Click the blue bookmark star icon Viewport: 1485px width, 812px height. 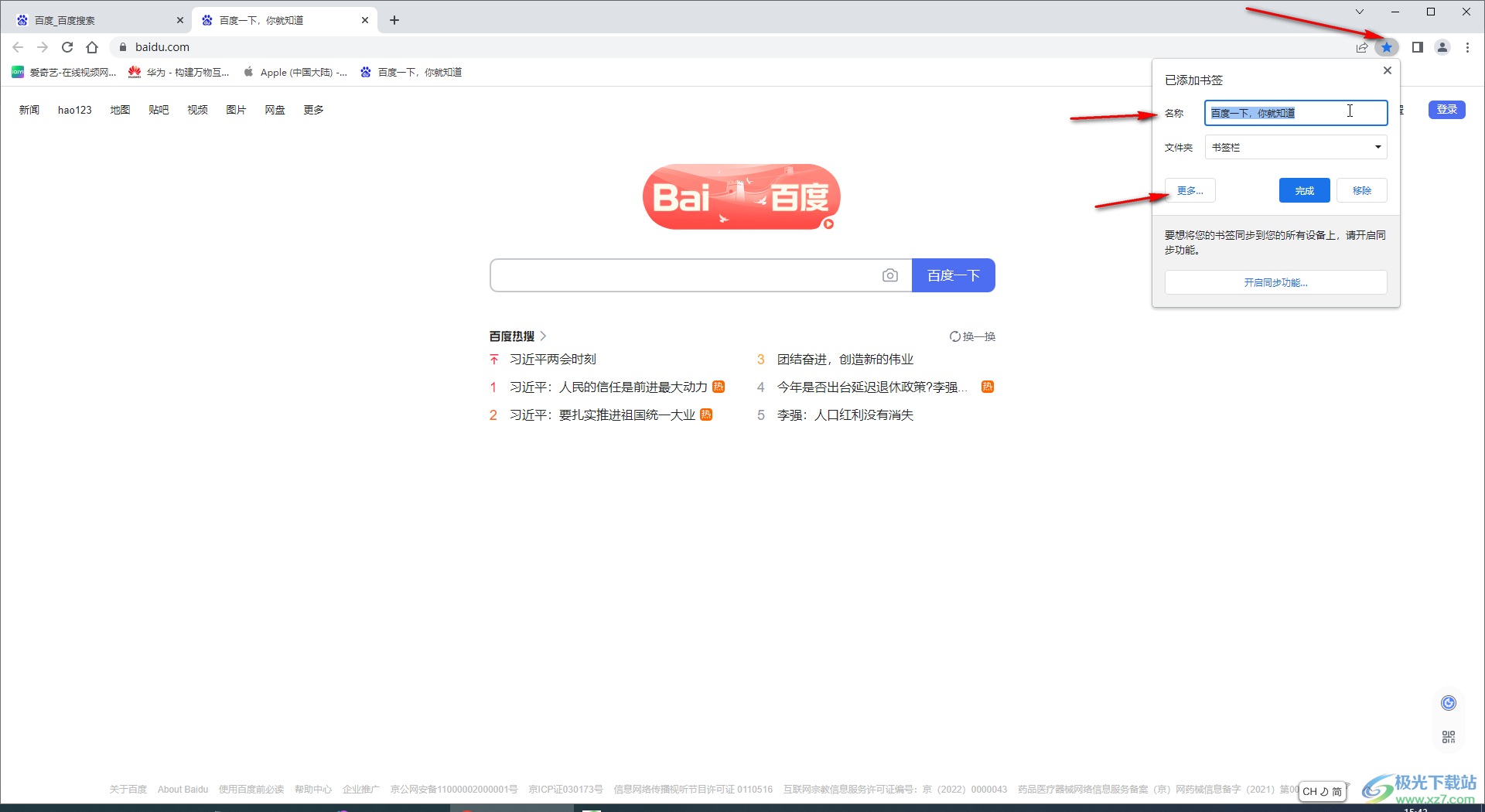(x=1387, y=47)
